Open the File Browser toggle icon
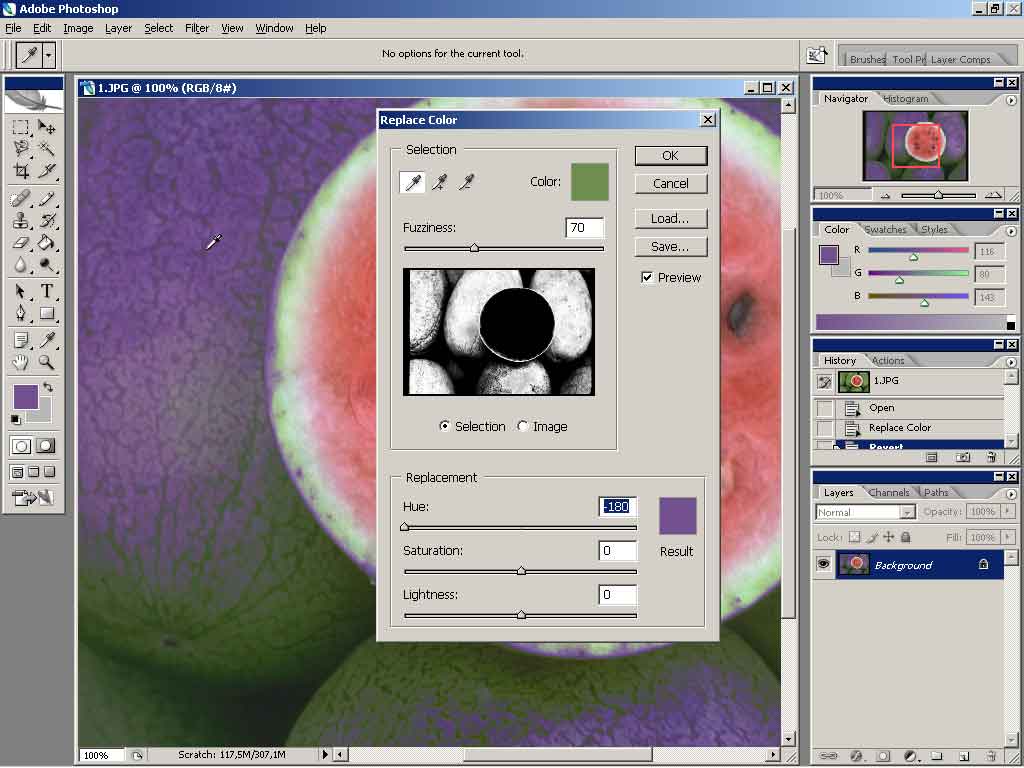1024x768 pixels. tap(817, 55)
